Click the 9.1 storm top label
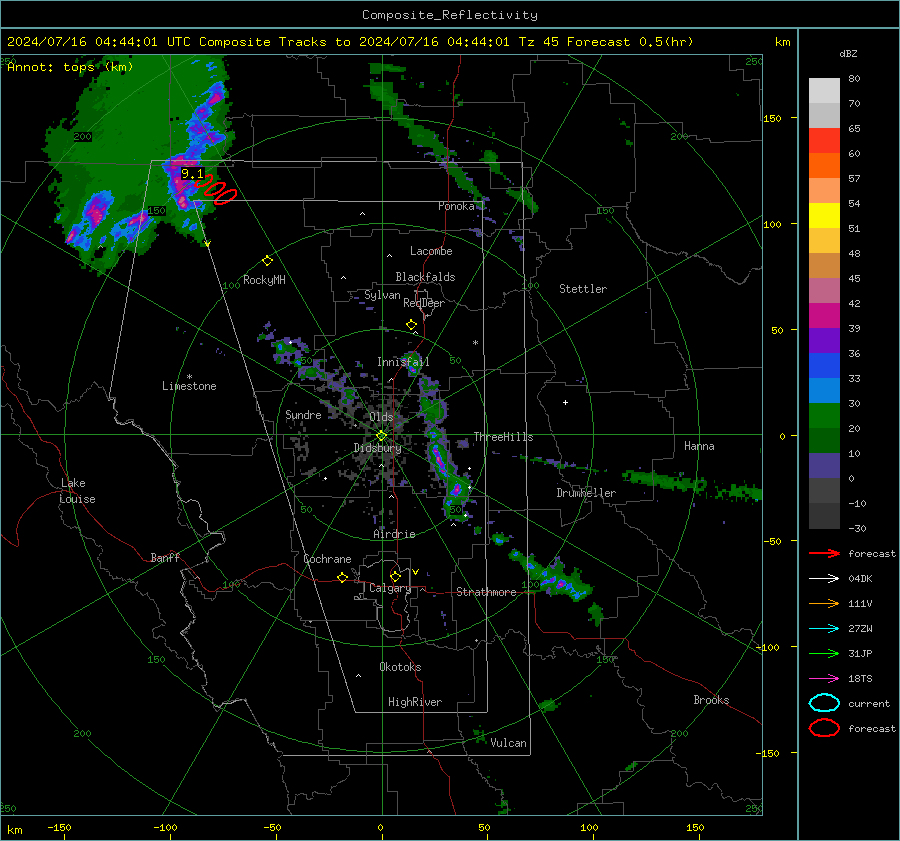This screenshot has height=841, width=900. (192, 173)
